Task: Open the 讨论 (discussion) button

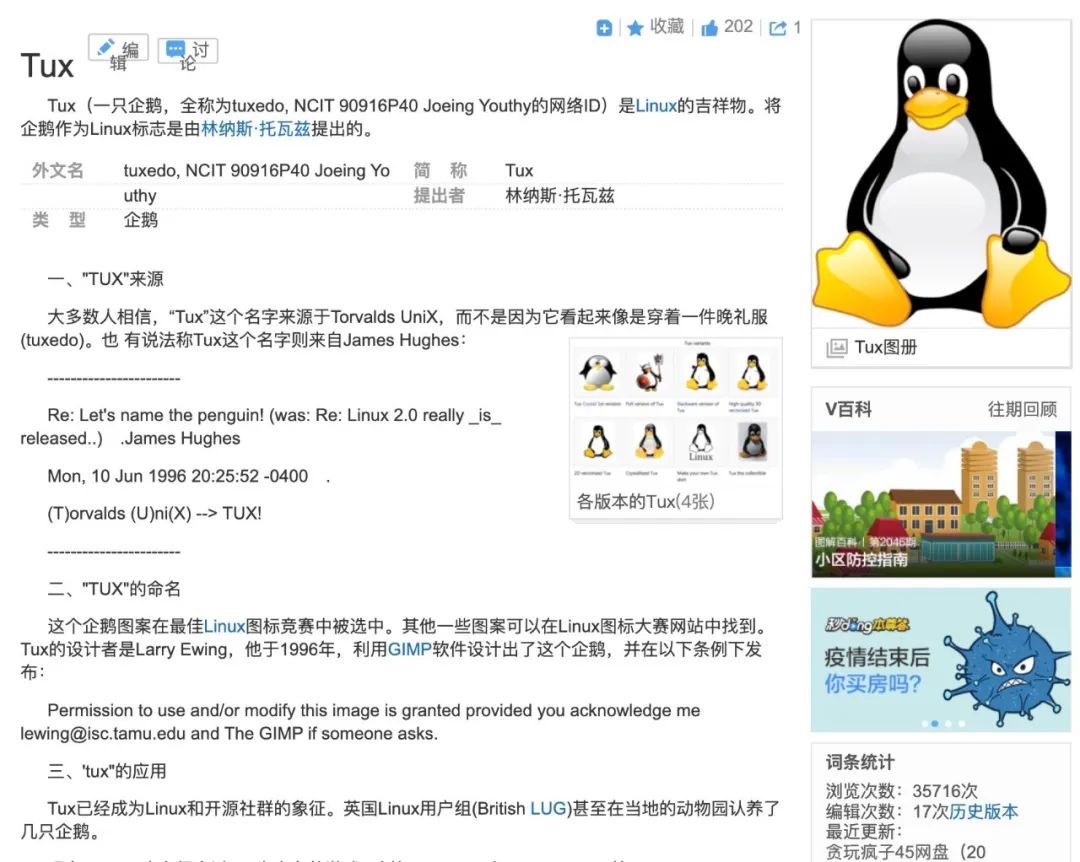Action: point(188,50)
